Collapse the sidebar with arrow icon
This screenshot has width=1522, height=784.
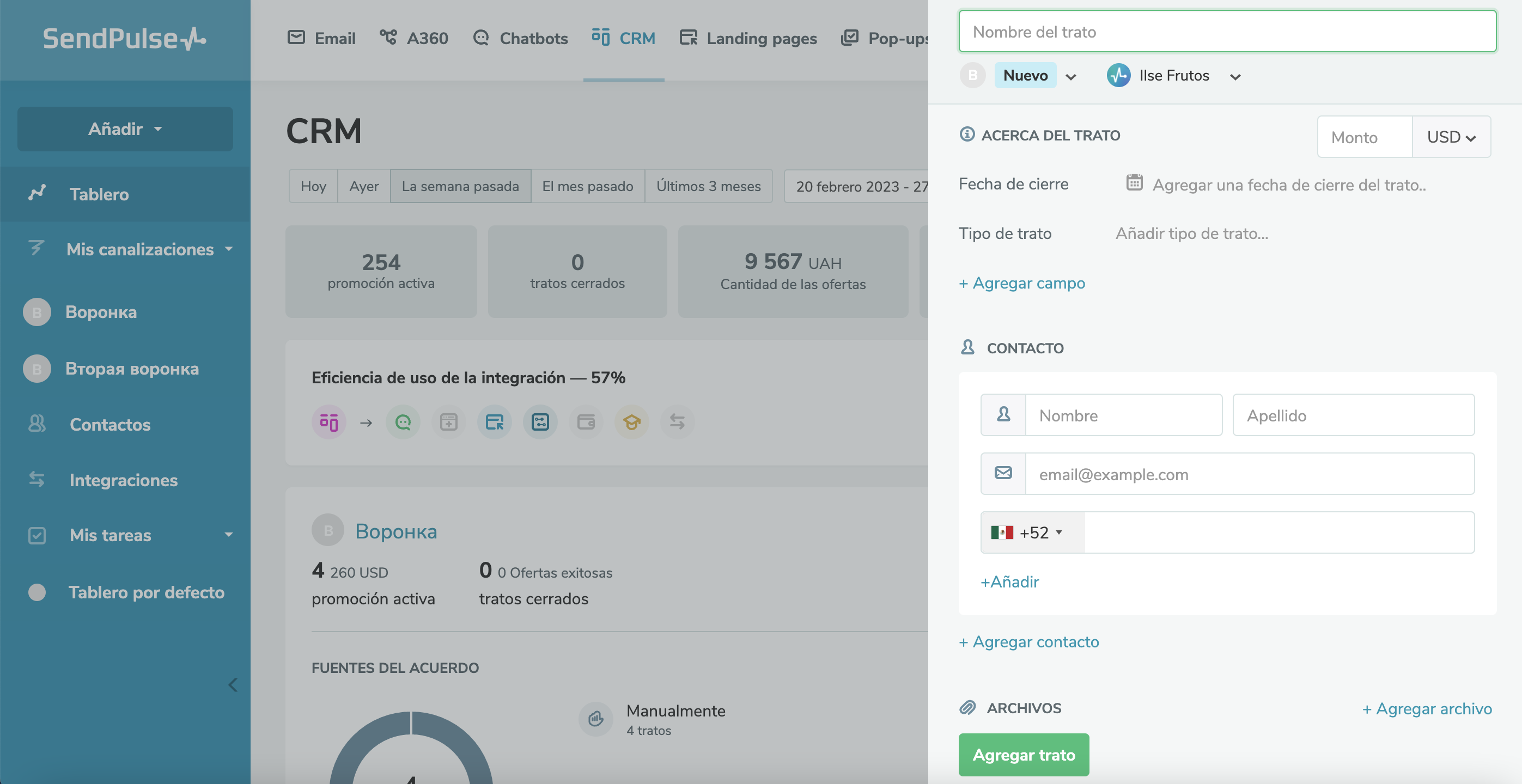pyautogui.click(x=233, y=685)
